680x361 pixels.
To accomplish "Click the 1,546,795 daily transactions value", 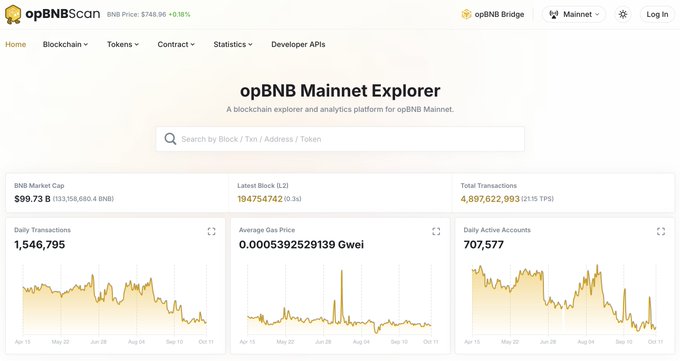I will point(39,245).
